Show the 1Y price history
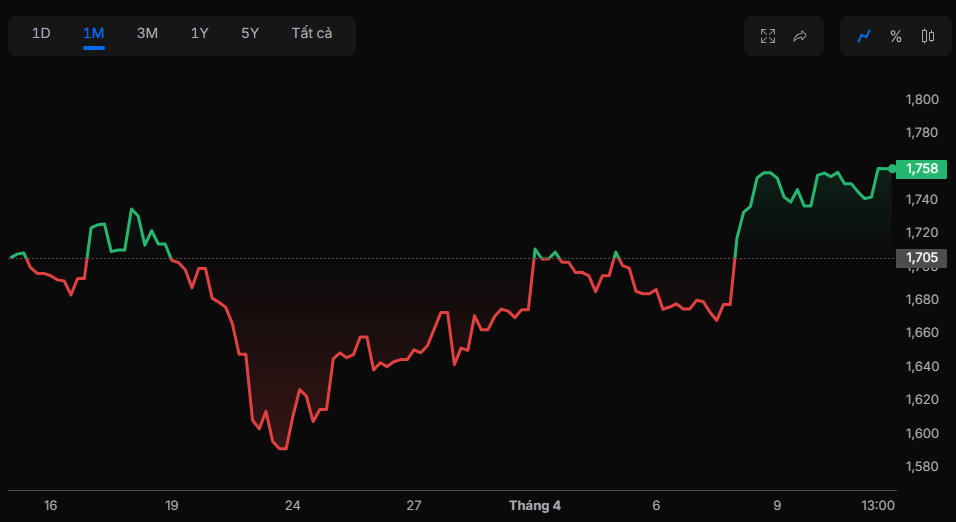 tap(200, 34)
